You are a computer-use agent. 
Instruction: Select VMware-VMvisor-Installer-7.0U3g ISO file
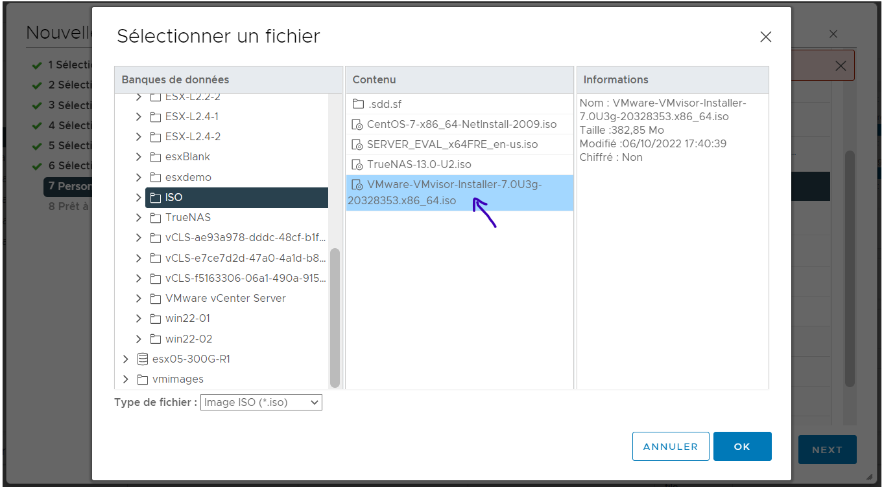click(459, 193)
